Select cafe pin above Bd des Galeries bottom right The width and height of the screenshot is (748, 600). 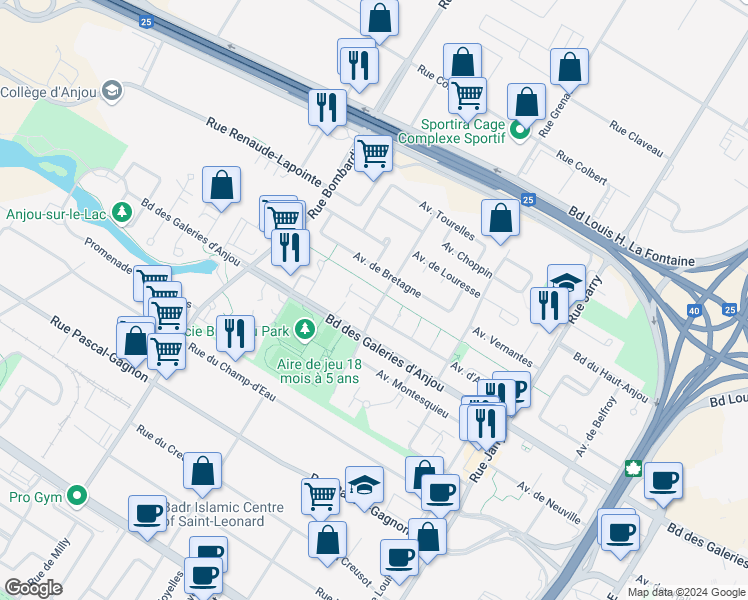point(620,536)
